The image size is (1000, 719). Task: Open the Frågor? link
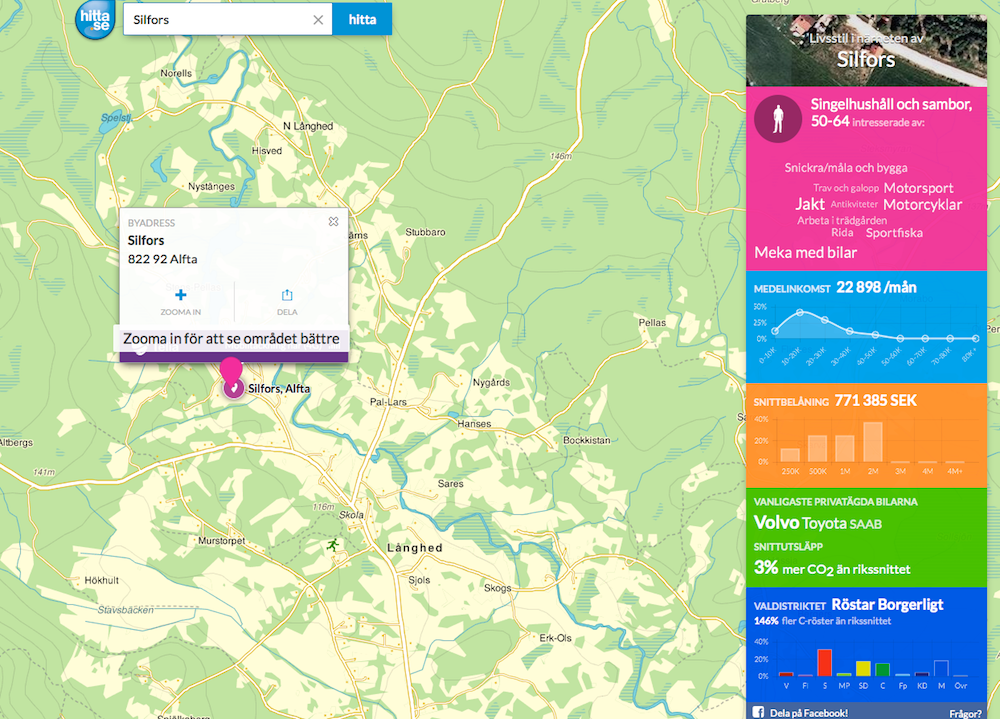[x=964, y=713]
